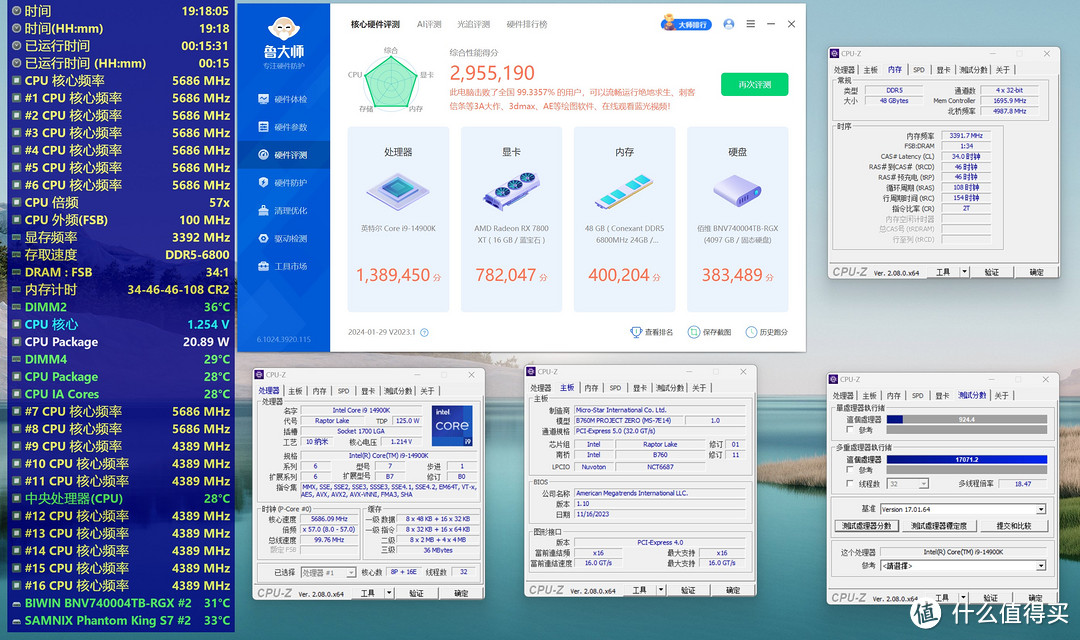Switch to AI评测 tab

pyautogui.click(x=429, y=24)
